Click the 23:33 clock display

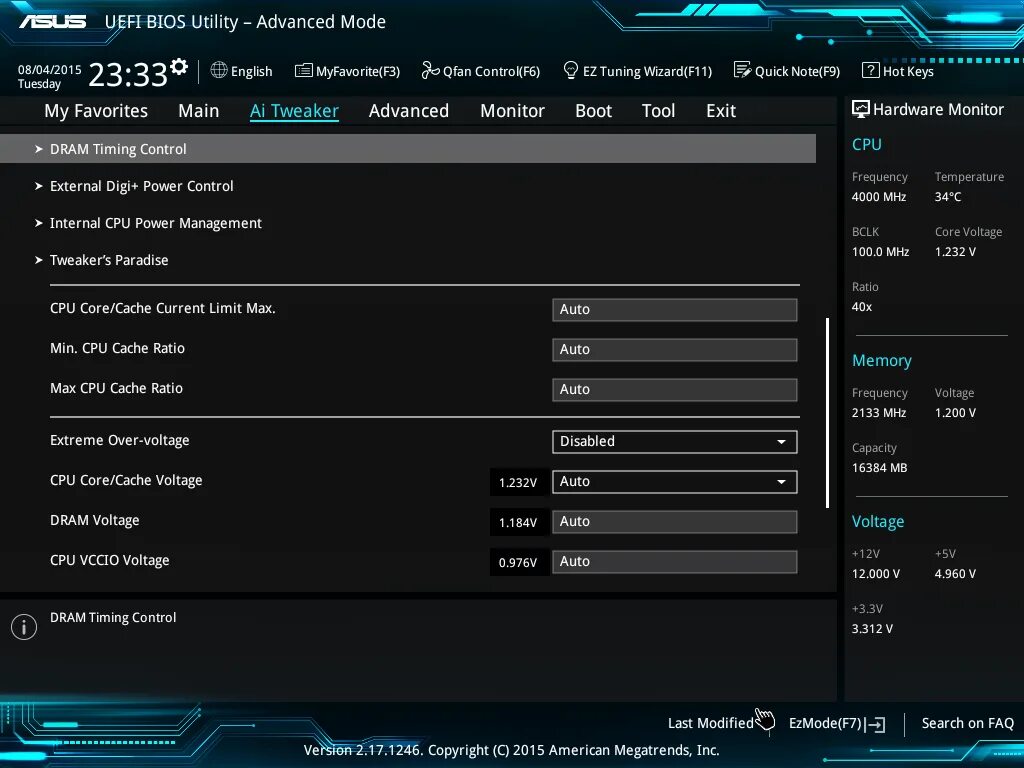(x=127, y=74)
